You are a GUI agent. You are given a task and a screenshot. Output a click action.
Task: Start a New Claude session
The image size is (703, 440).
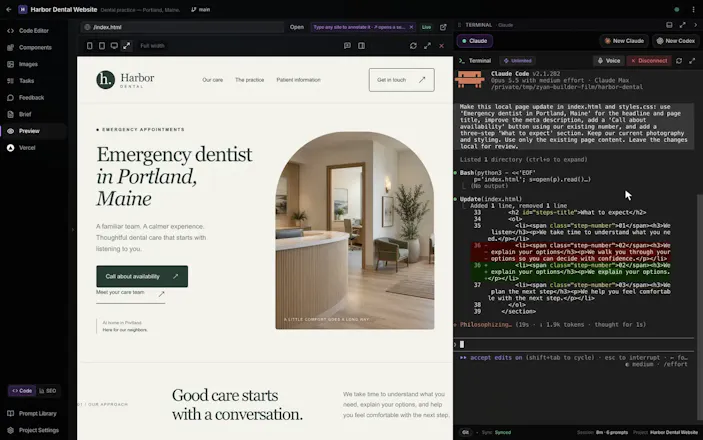click(624, 41)
